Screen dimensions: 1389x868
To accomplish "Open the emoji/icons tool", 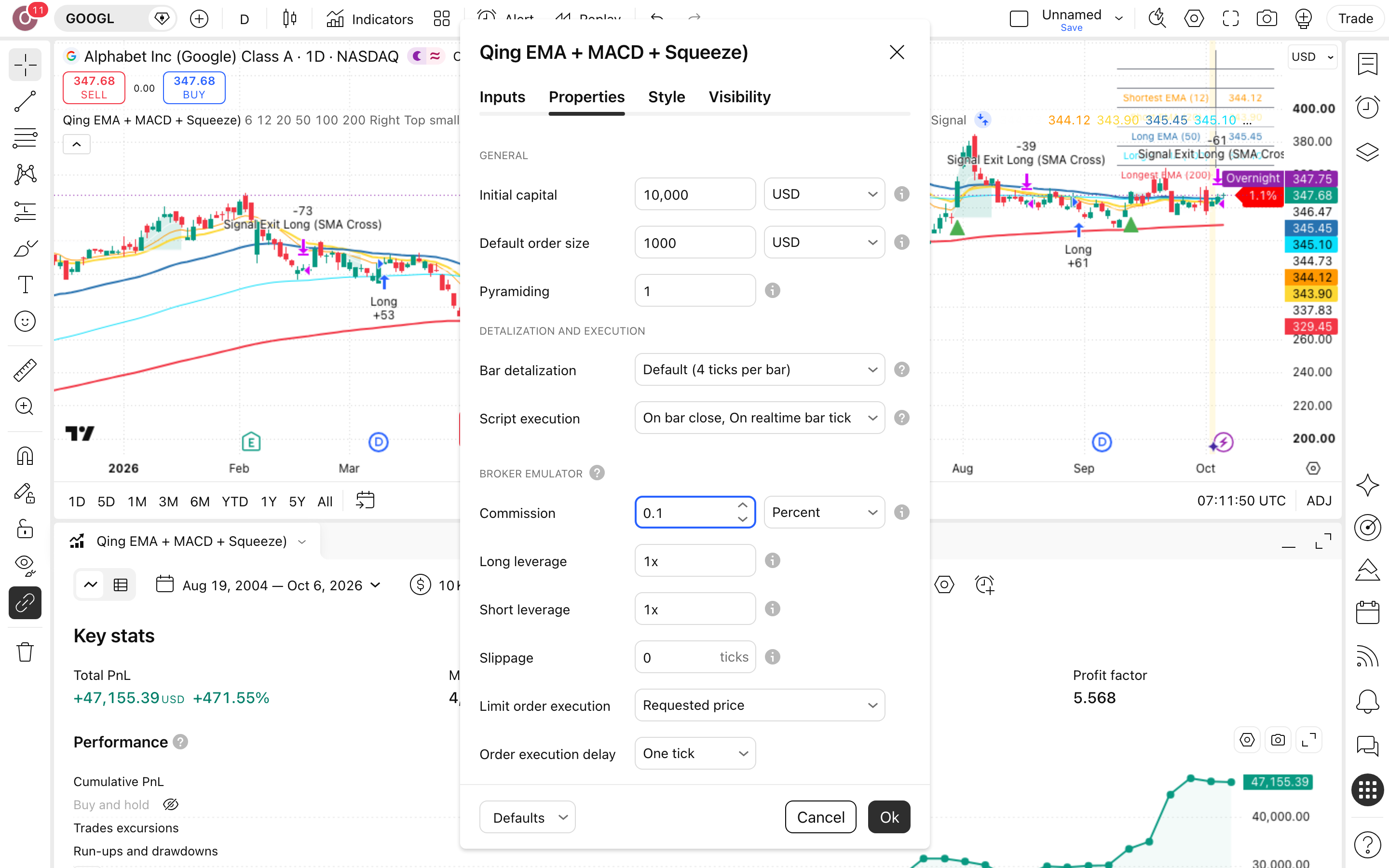I will 25,322.
